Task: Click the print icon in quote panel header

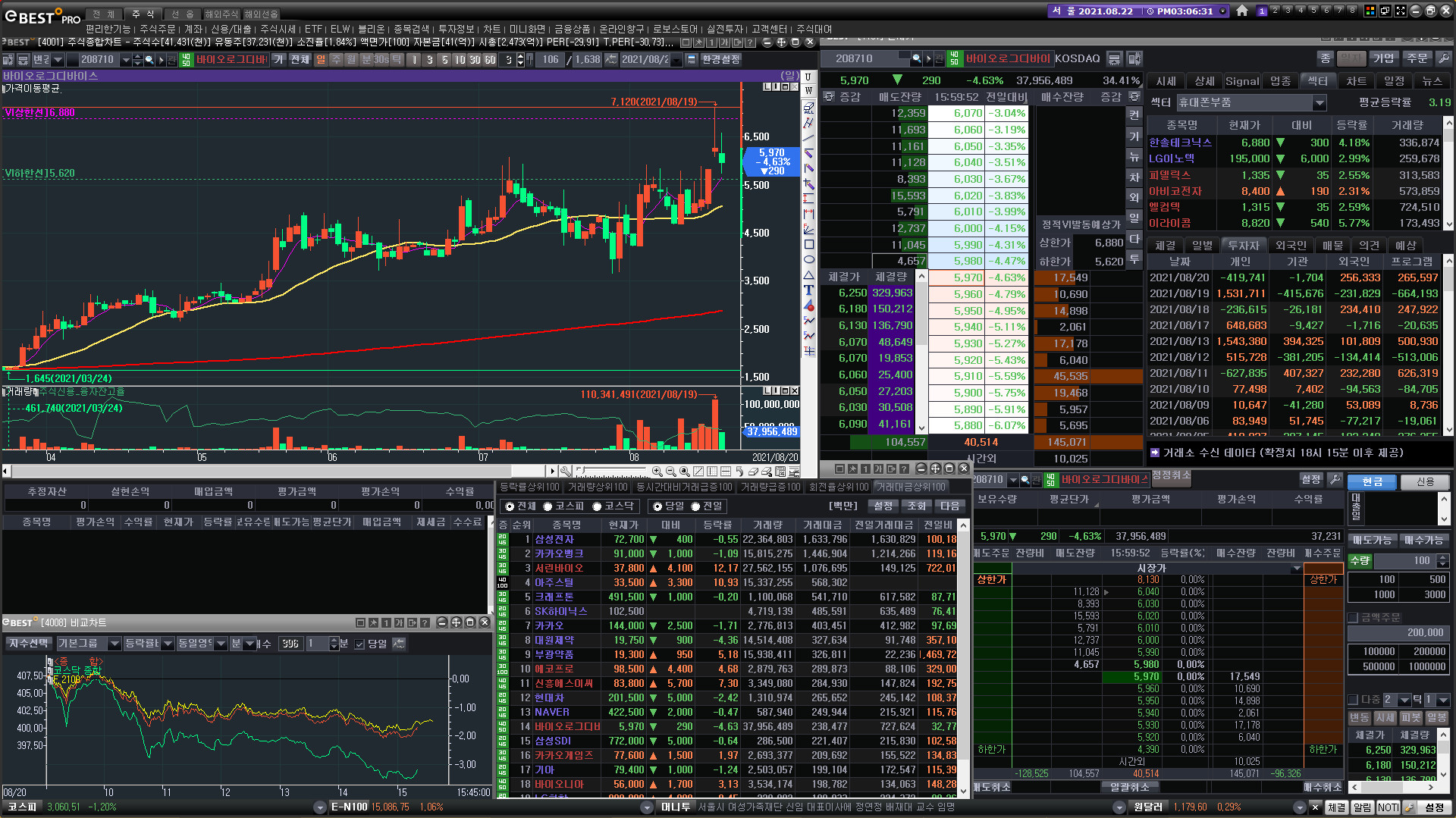Action: point(1114,58)
